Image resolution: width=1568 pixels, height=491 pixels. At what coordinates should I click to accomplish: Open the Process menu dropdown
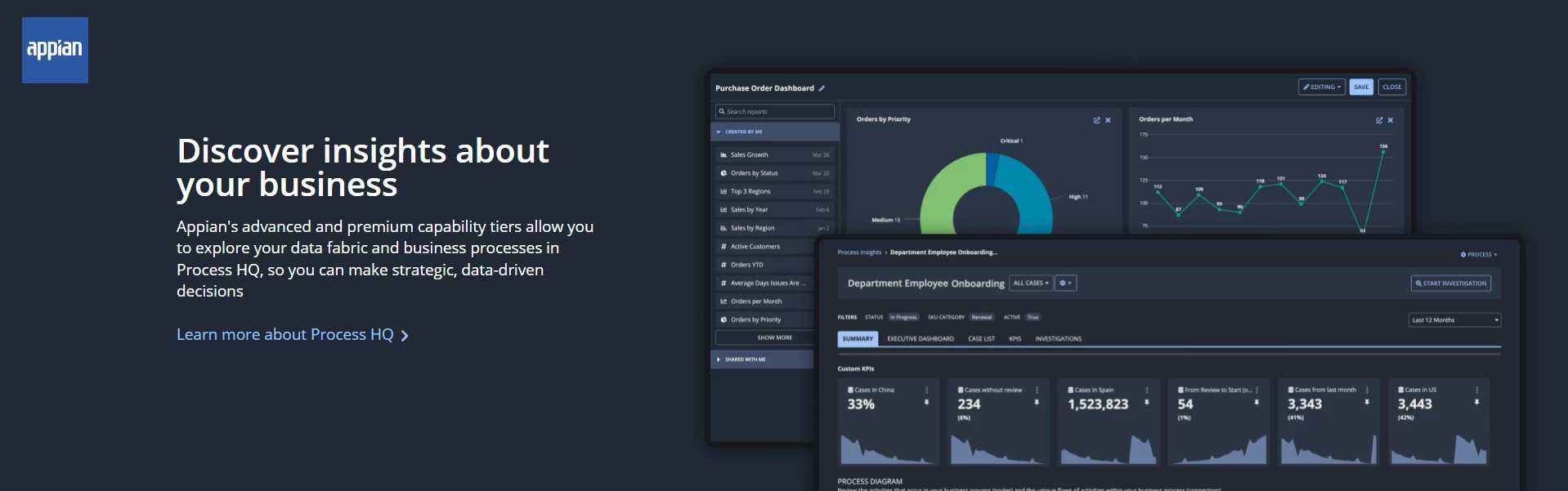pos(1479,255)
